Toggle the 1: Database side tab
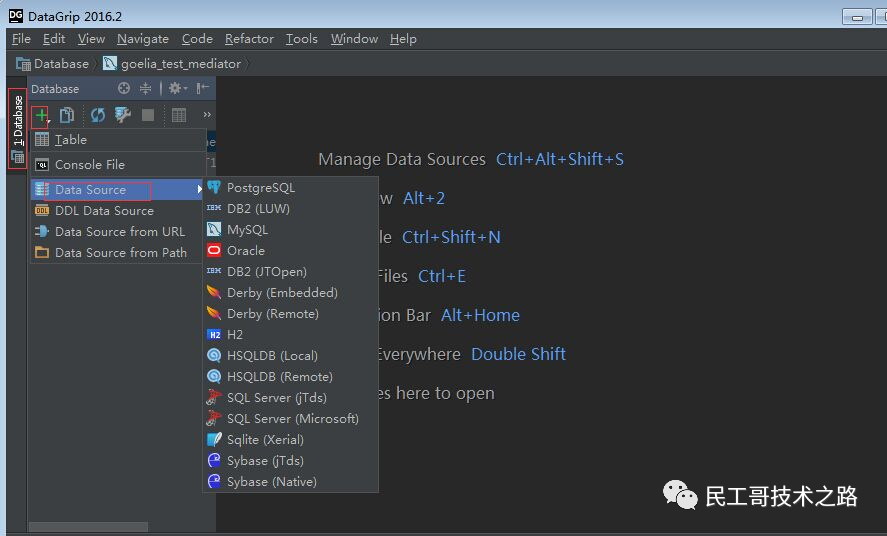 click(18, 129)
